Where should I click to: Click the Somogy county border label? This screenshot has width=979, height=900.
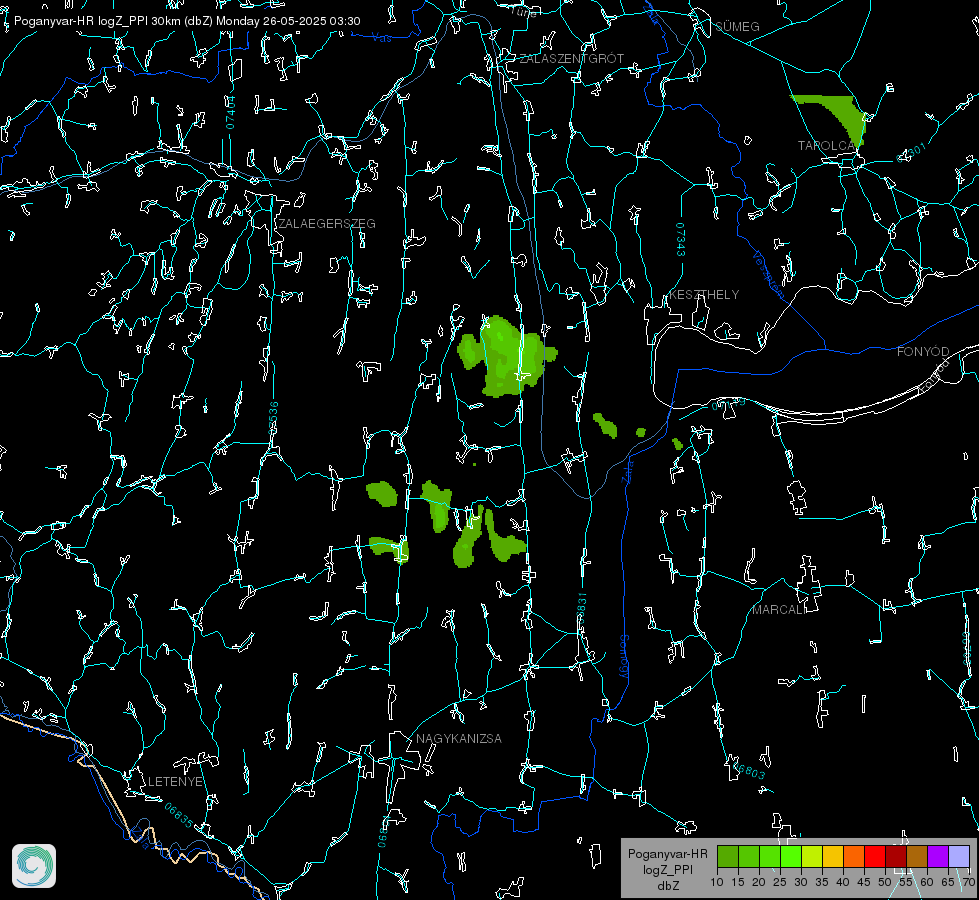[624, 657]
